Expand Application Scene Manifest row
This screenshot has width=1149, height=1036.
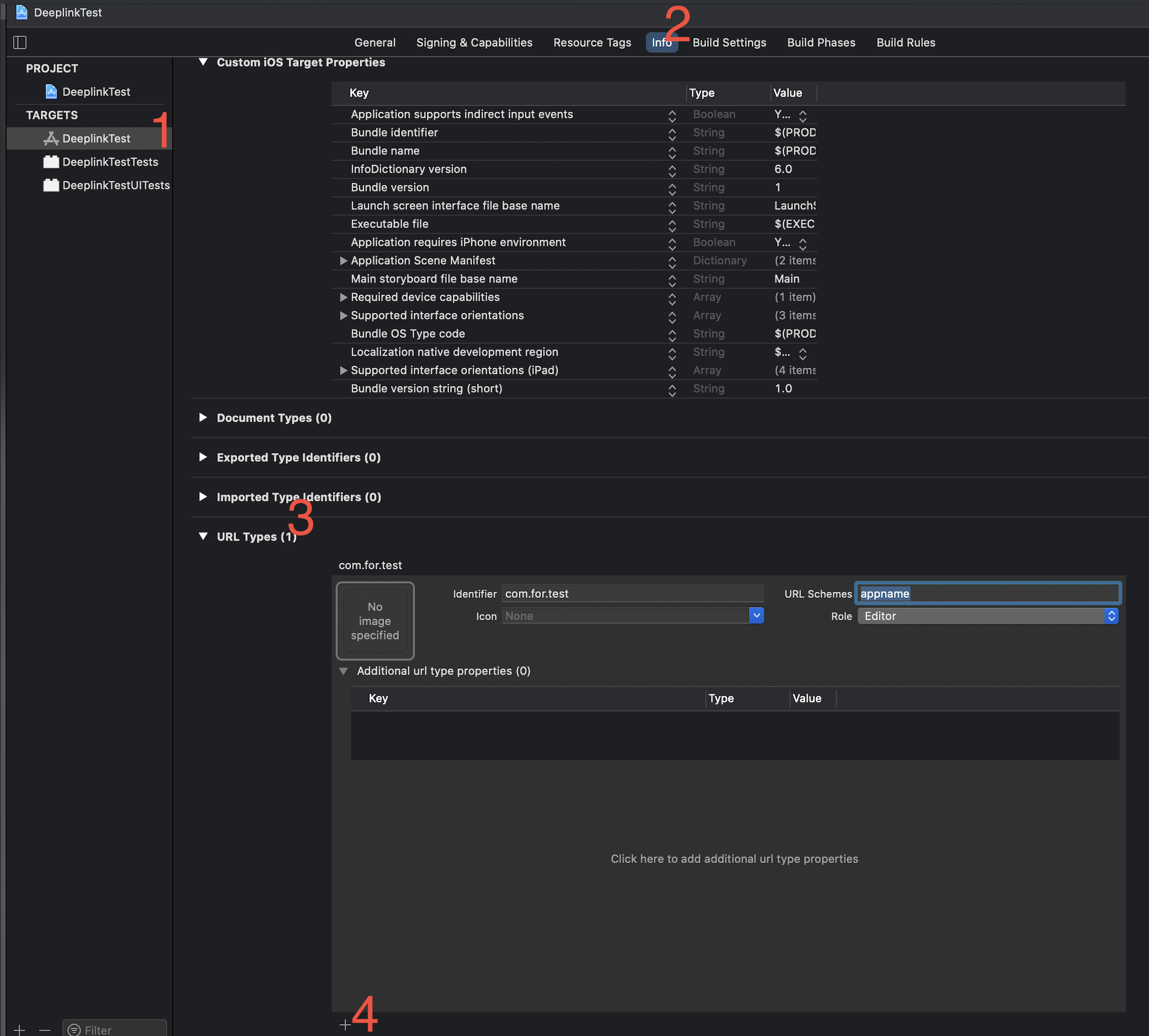pyautogui.click(x=343, y=261)
